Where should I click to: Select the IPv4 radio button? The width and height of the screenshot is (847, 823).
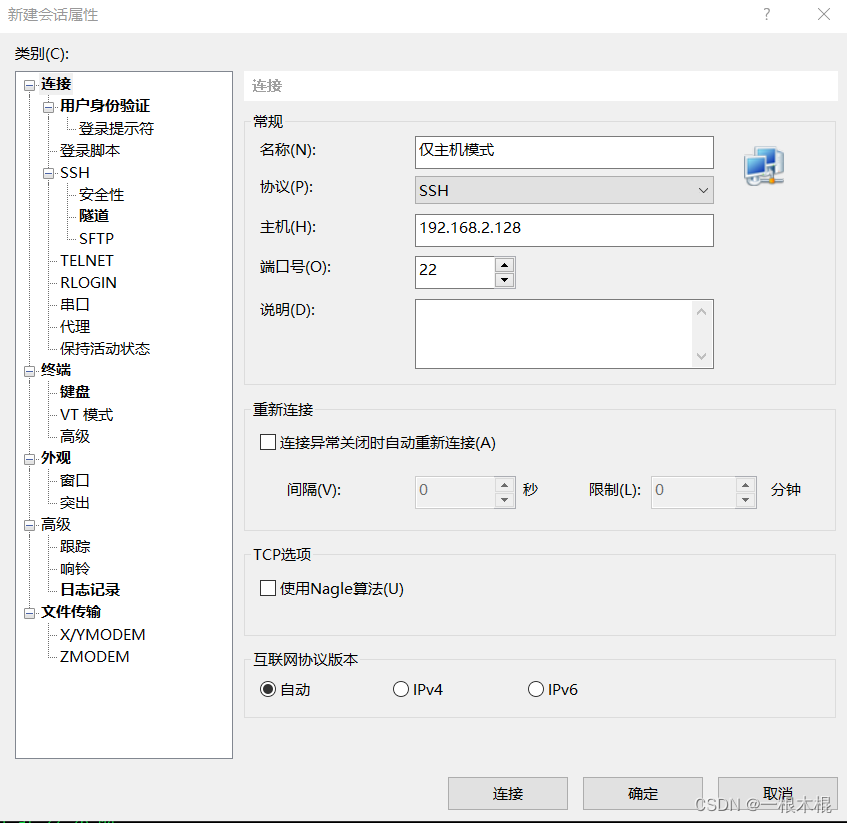pos(401,690)
